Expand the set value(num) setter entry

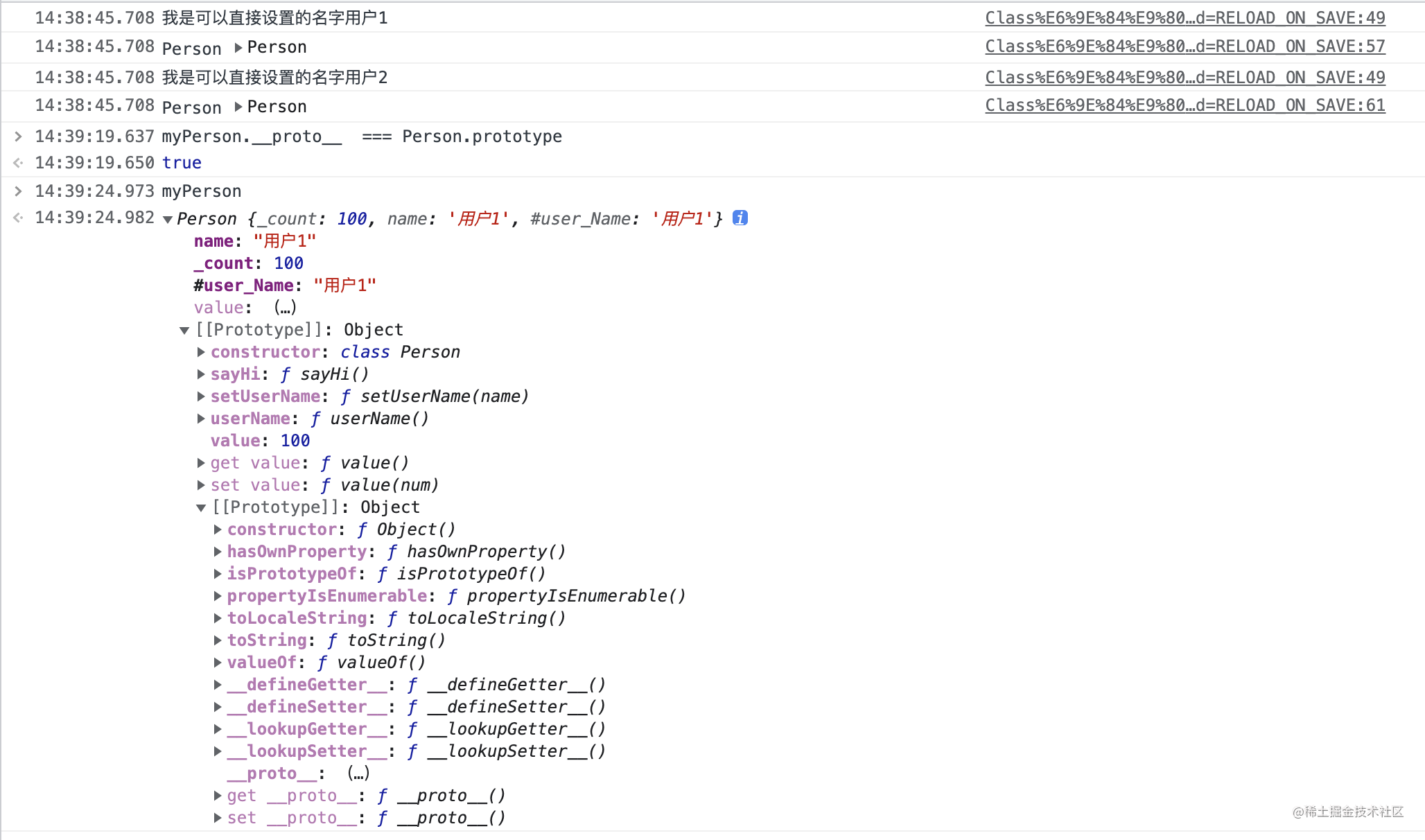pos(201,485)
